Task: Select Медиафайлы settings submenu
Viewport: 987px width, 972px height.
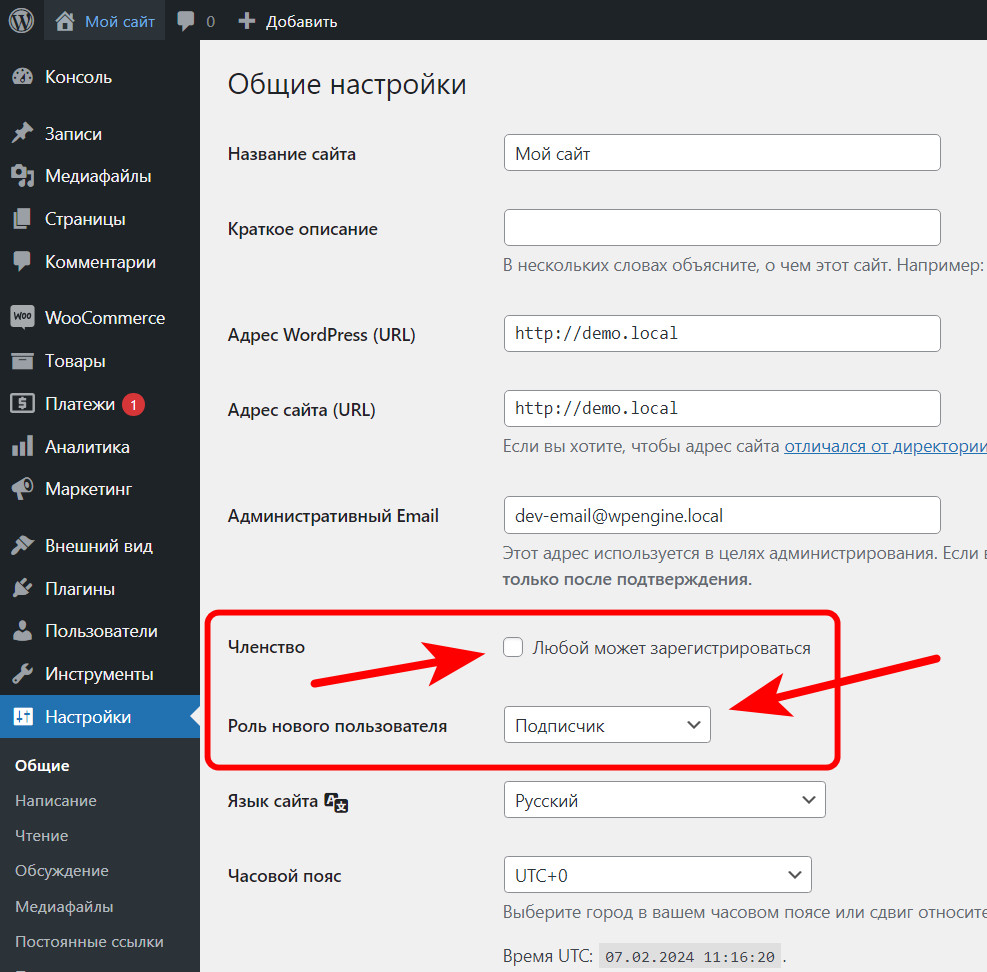Action: pos(64,907)
